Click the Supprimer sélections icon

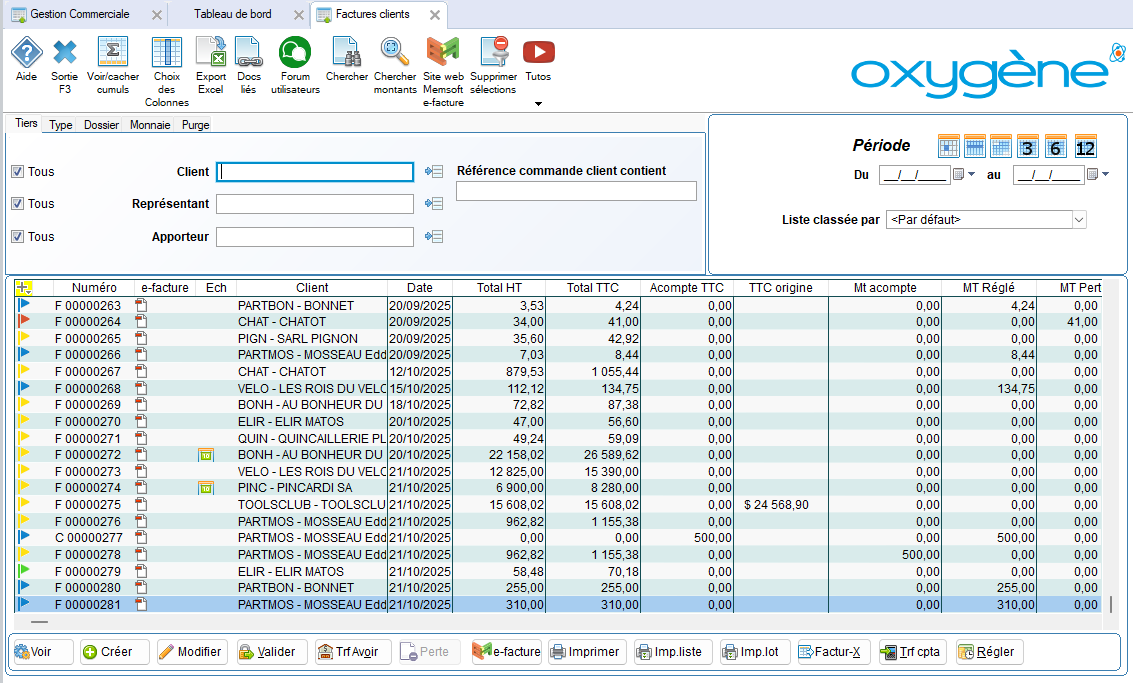493,53
